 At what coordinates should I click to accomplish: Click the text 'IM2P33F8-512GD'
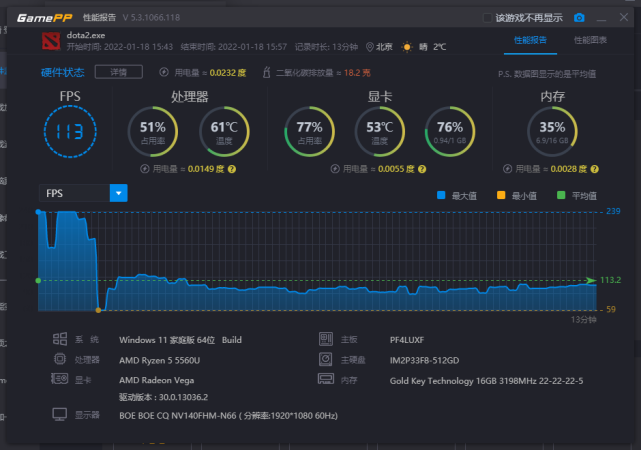tap(424, 360)
